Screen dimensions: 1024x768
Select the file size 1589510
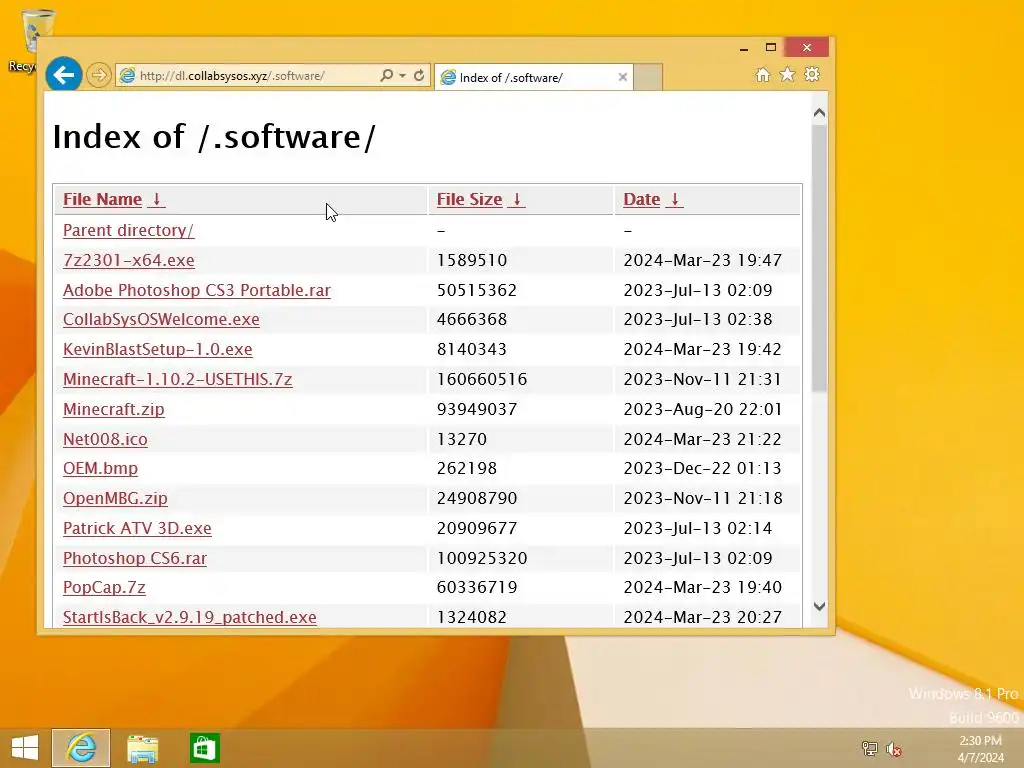coord(472,260)
